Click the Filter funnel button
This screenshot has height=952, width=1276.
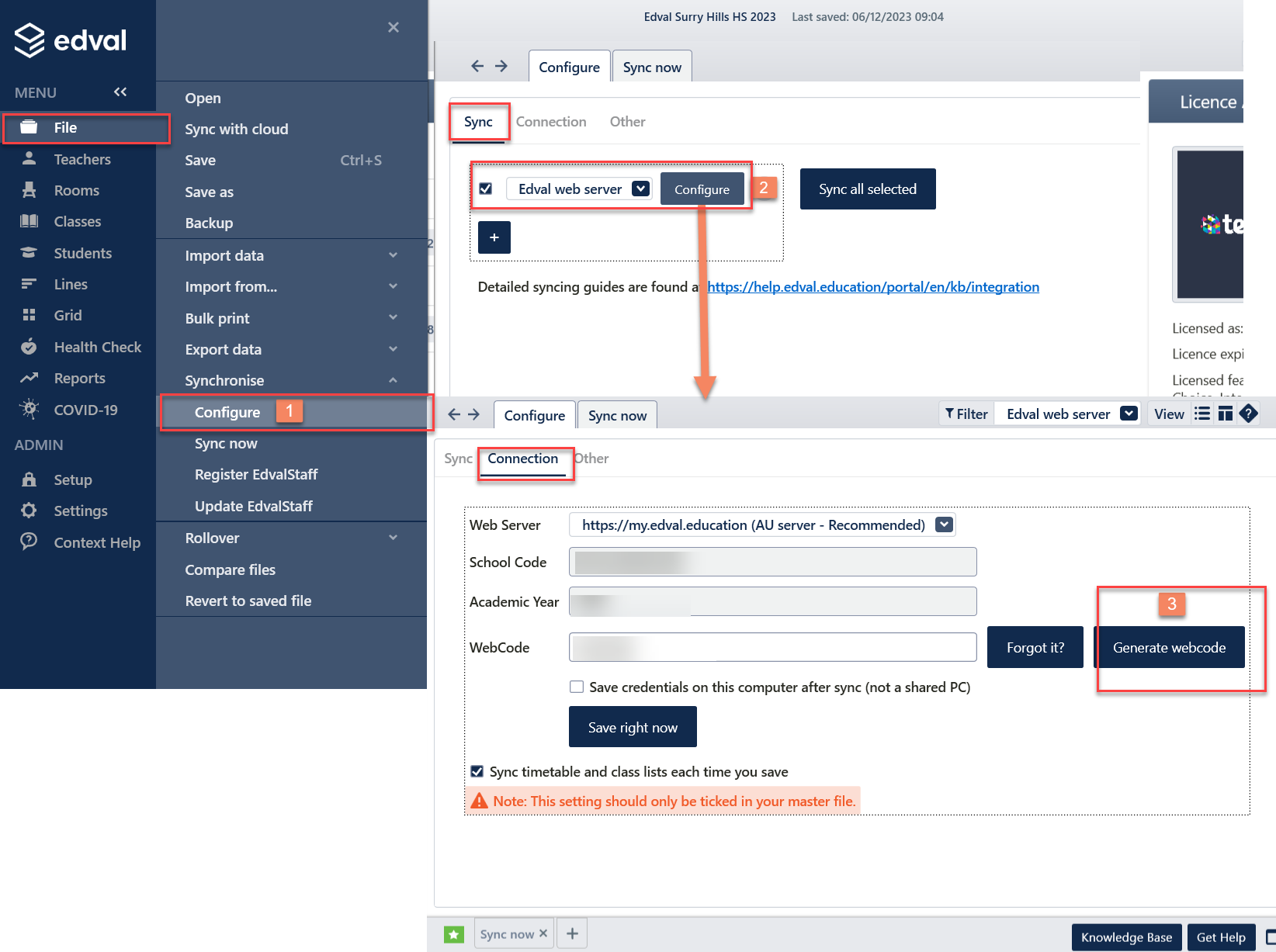tap(966, 414)
